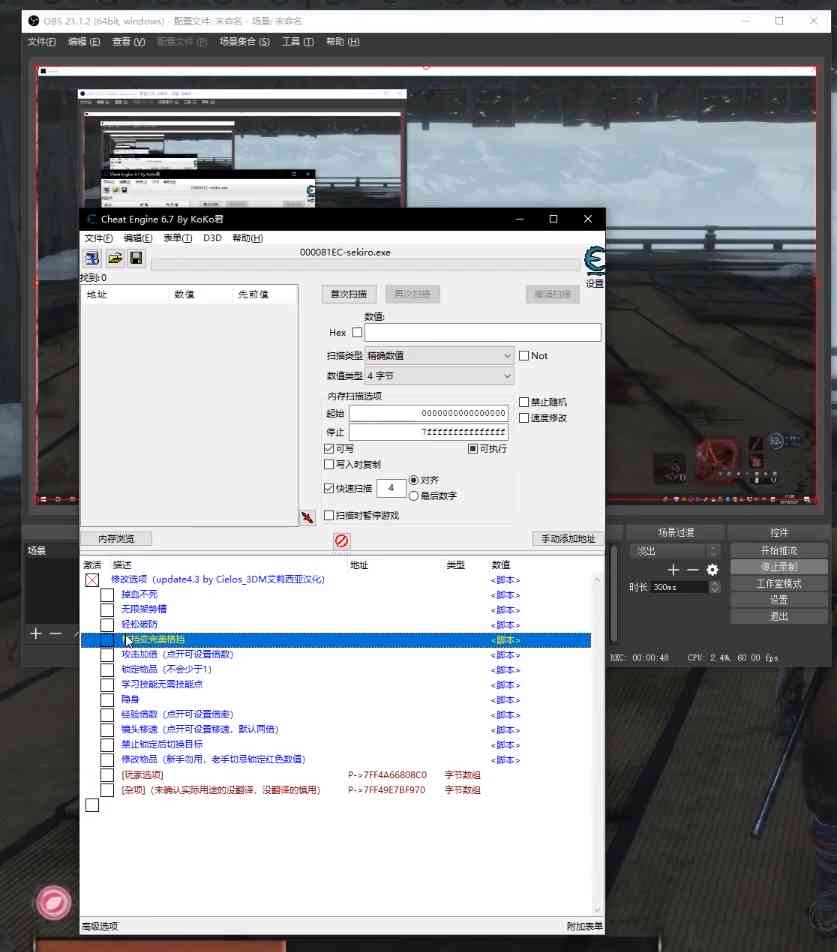Screen dimensions: 837x952
Task: Open the 表单(T) menu in Cheat Engine
Action: pyautogui.click(x=177, y=238)
